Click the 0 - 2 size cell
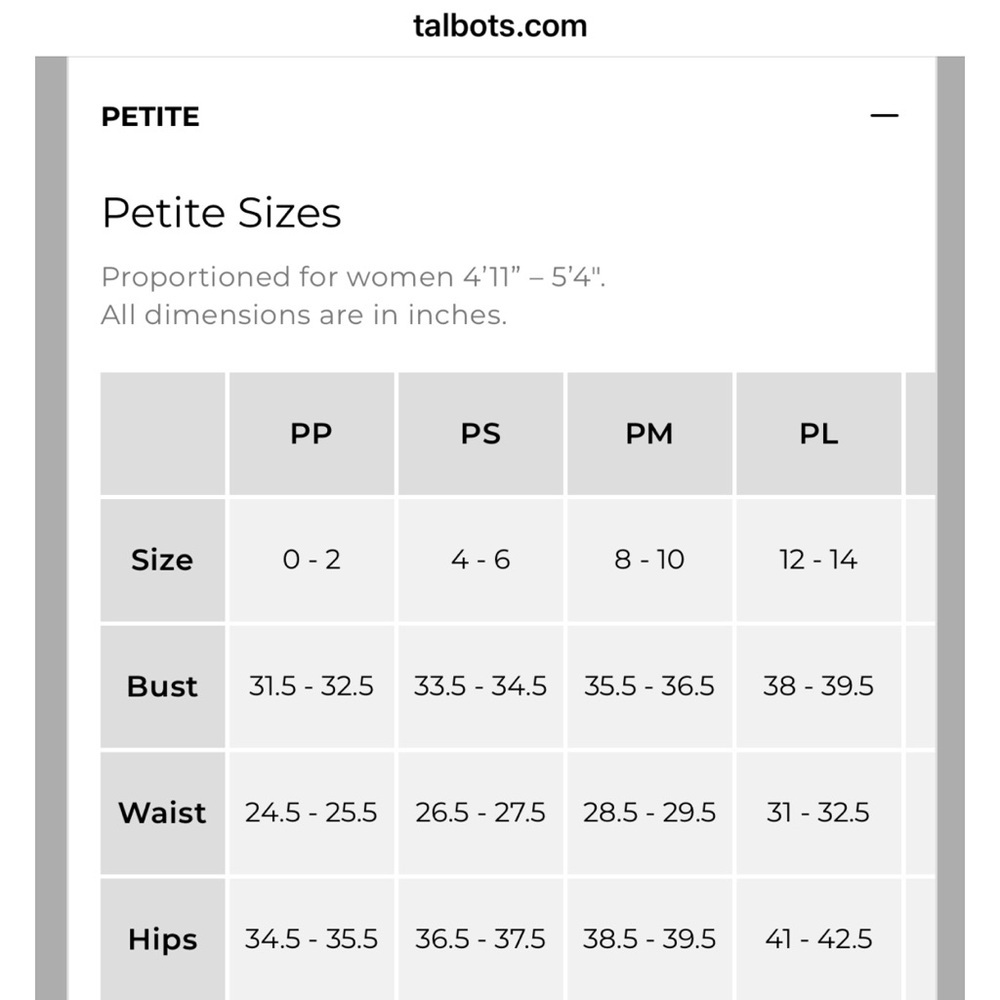The width and height of the screenshot is (1000, 1000). (x=311, y=560)
